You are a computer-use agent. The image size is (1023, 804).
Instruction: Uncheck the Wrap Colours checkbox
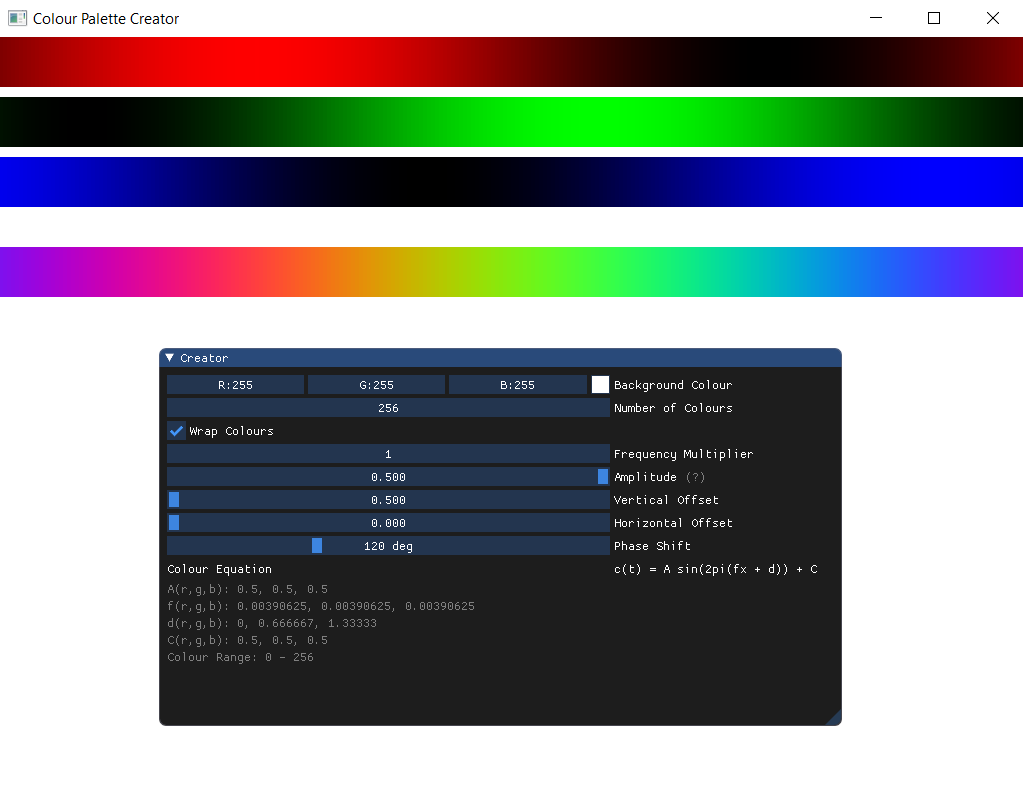click(x=176, y=431)
